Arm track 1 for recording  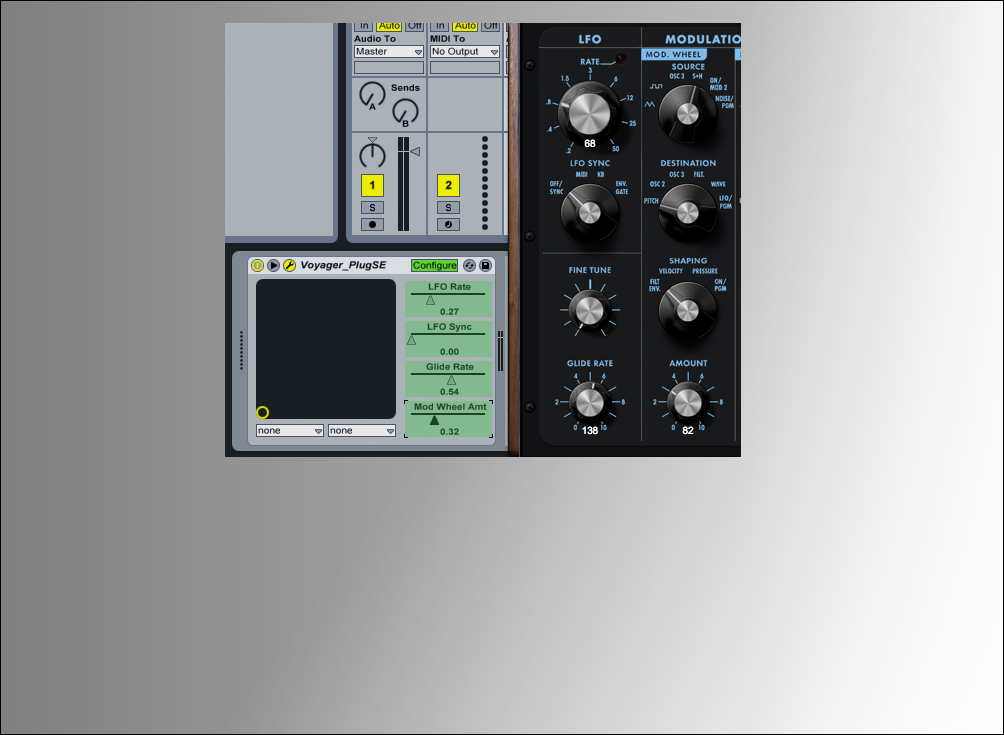pyautogui.click(x=372, y=224)
